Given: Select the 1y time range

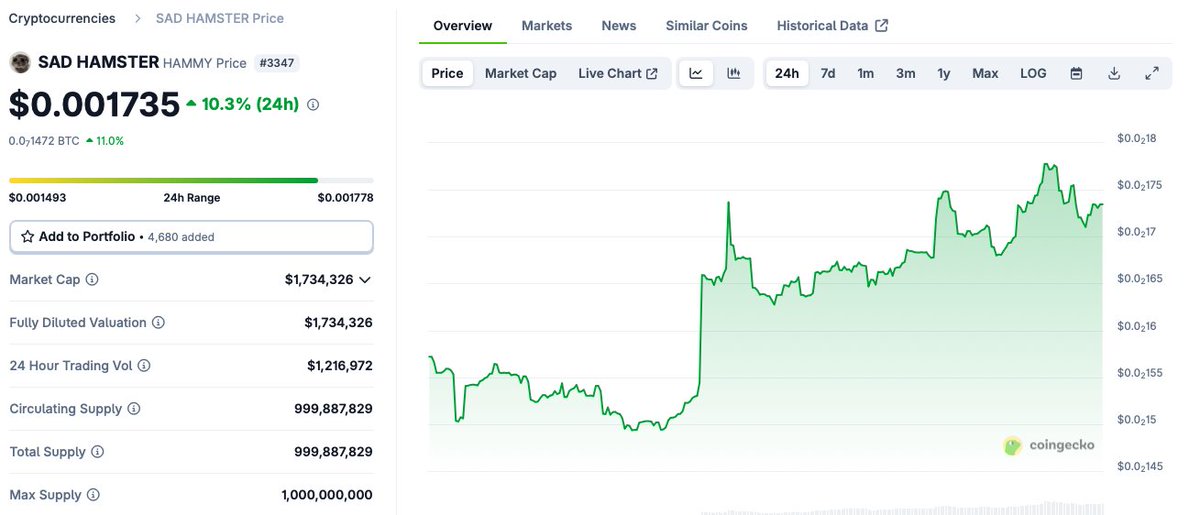Looking at the screenshot, I should pos(944,73).
